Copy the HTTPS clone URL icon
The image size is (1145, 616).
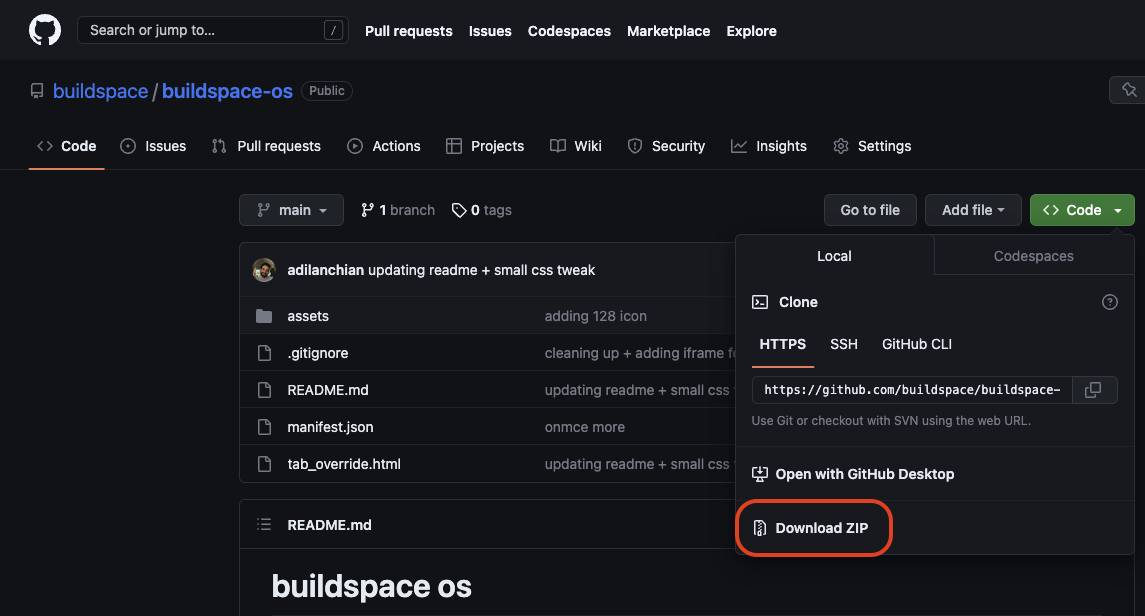click(x=1093, y=390)
